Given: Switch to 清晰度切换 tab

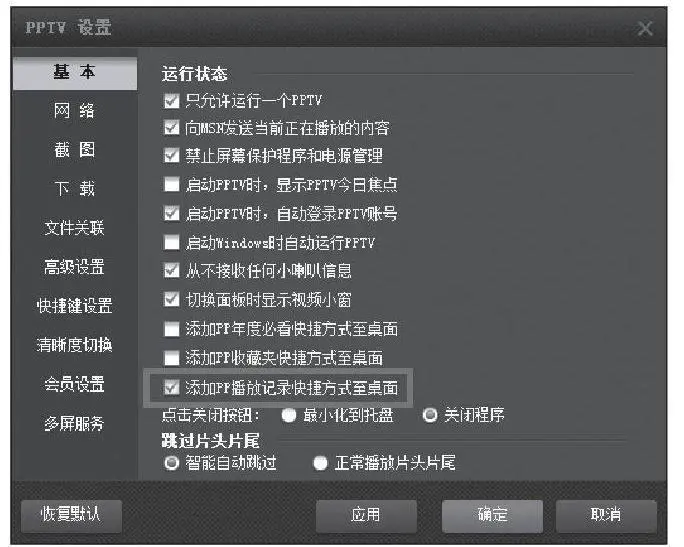Looking at the screenshot, I should pos(75,345).
